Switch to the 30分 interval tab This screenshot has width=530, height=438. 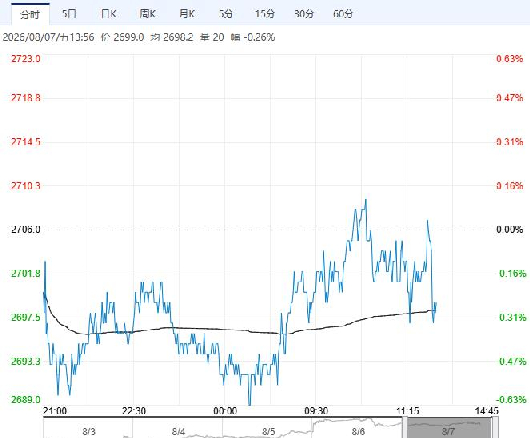pos(304,14)
